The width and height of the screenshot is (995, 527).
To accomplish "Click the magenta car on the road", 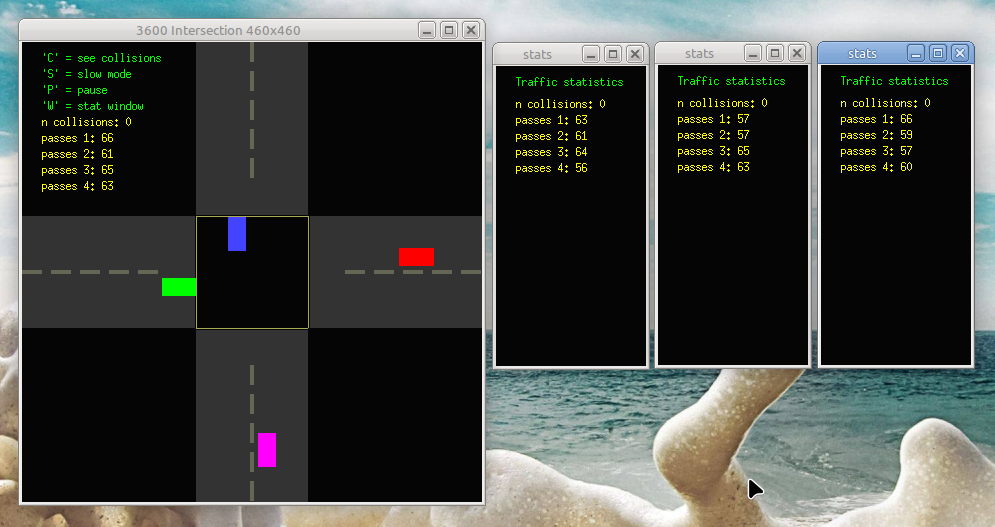I will tap(266, 450).
